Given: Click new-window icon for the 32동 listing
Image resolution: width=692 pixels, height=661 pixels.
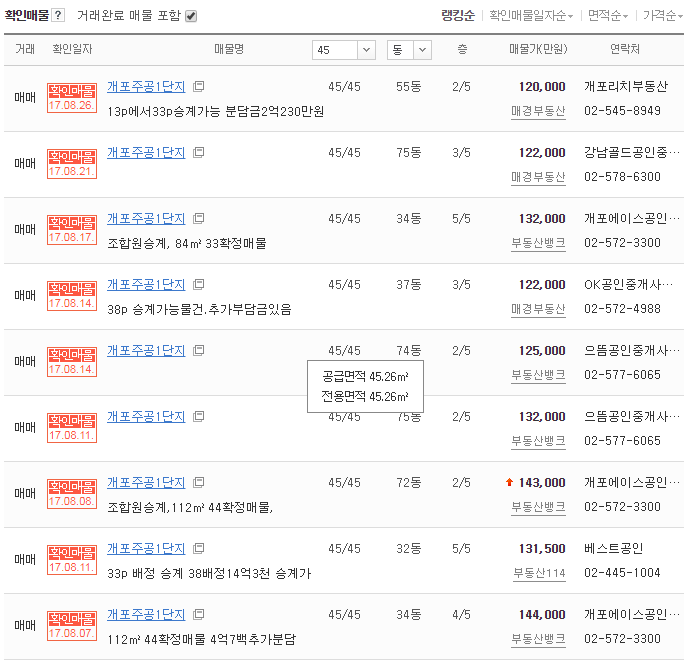Looking at the screenshot, I should [199, 548].
